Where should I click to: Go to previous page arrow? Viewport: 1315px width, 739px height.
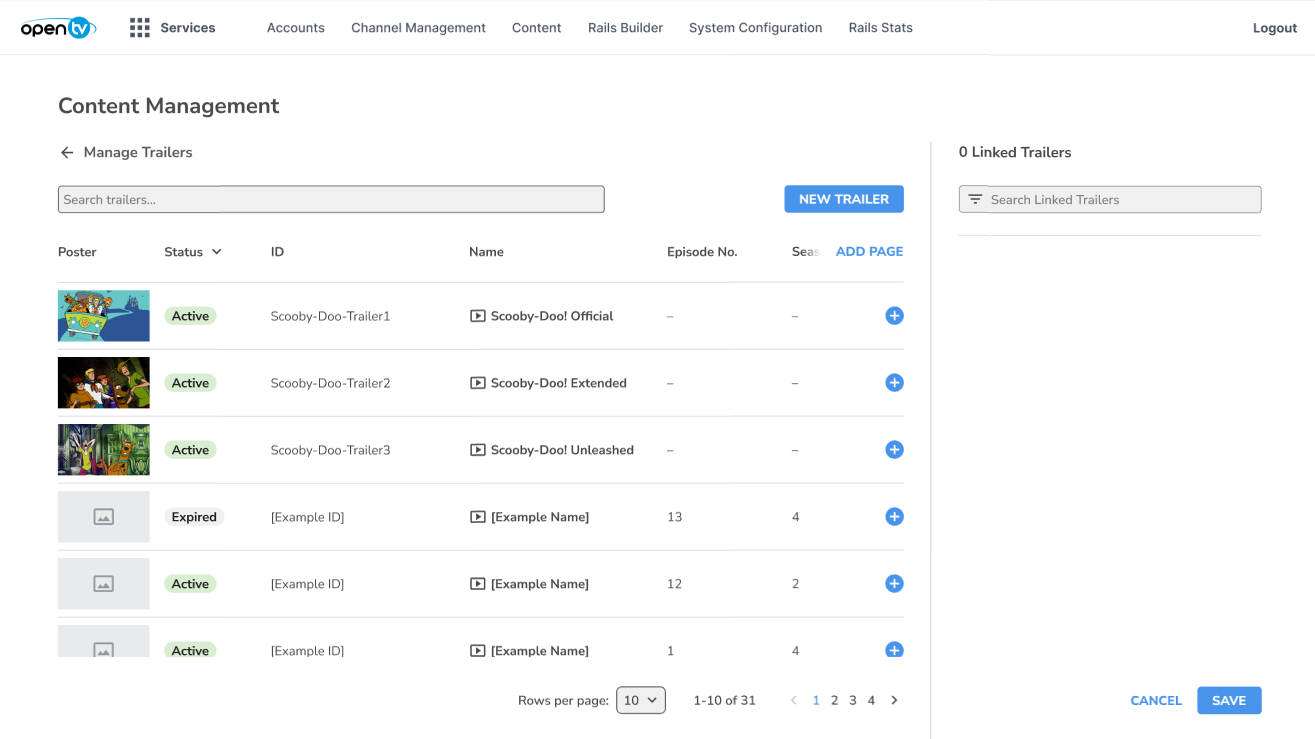[x=794, y=701]
